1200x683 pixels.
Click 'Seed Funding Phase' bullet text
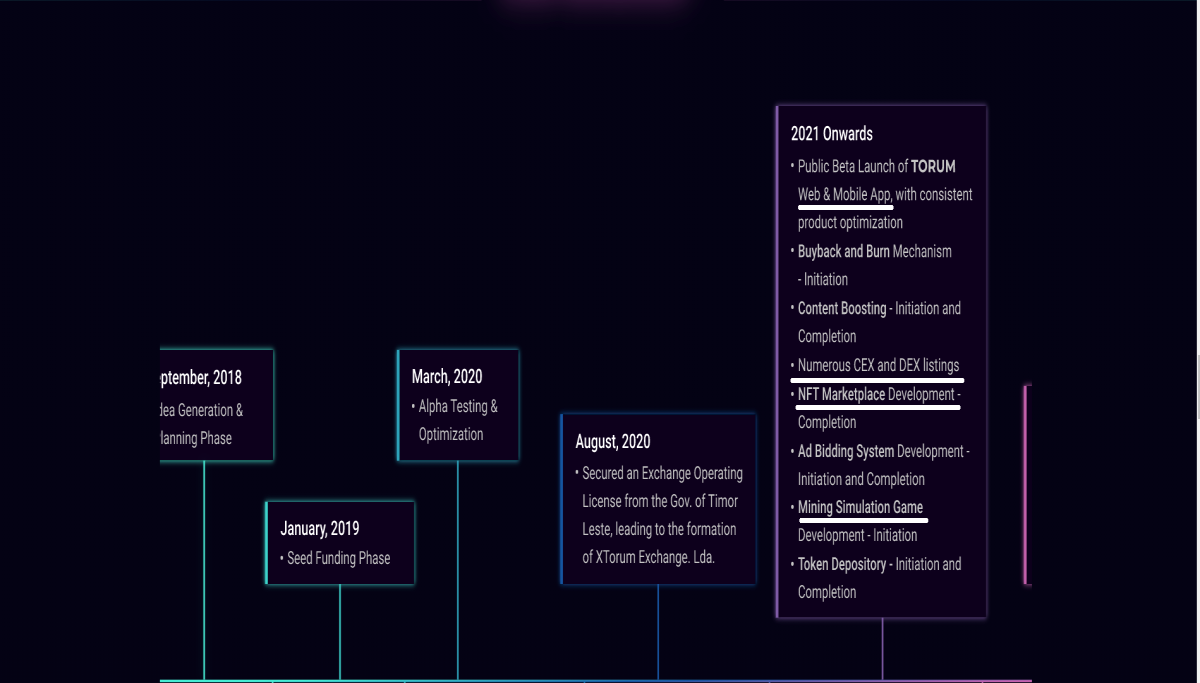coord(338,558)
